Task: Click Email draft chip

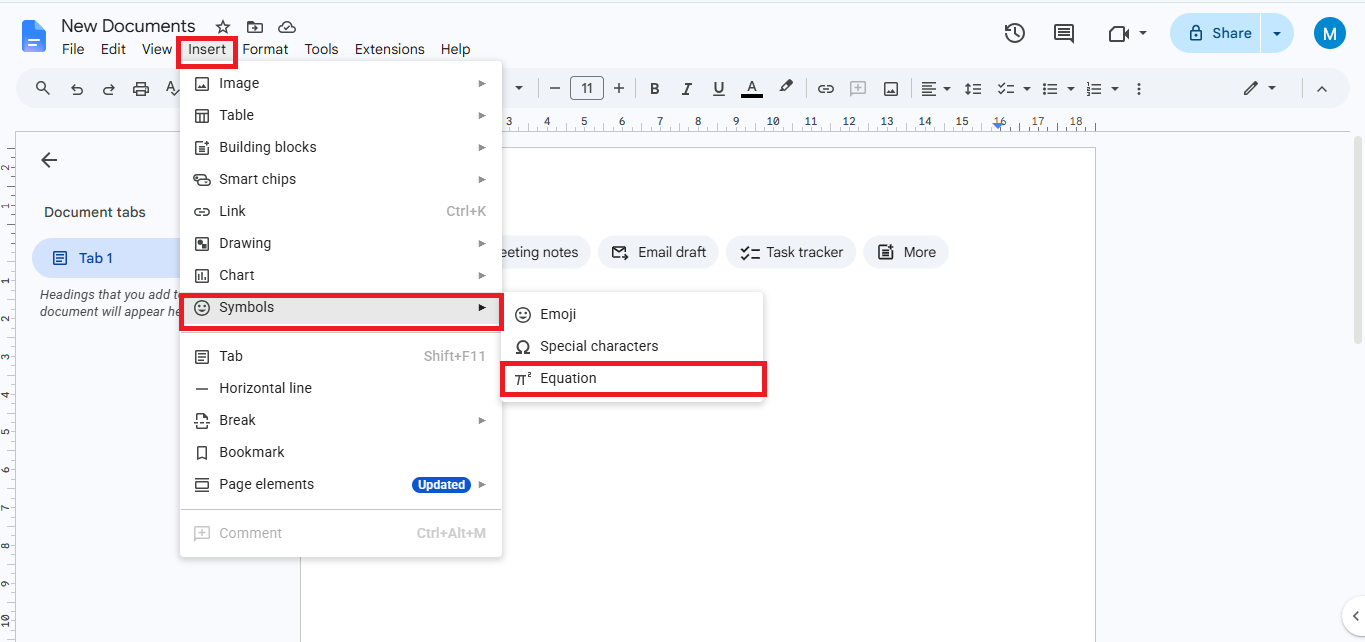Action: pyautogui.click(x=658, y=252)
